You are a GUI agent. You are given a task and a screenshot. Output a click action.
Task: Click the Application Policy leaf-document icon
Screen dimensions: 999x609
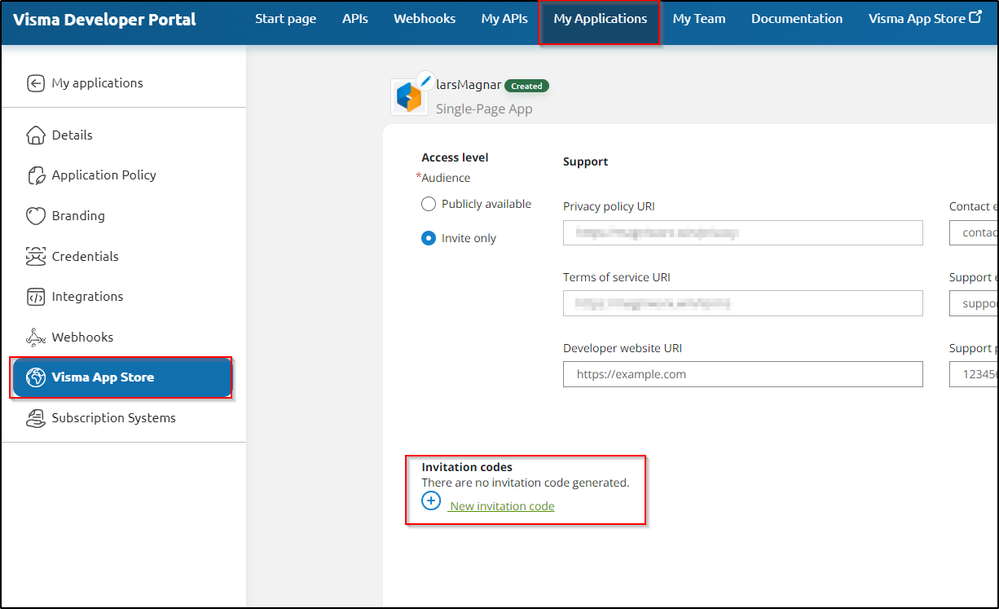pos(36,175)
